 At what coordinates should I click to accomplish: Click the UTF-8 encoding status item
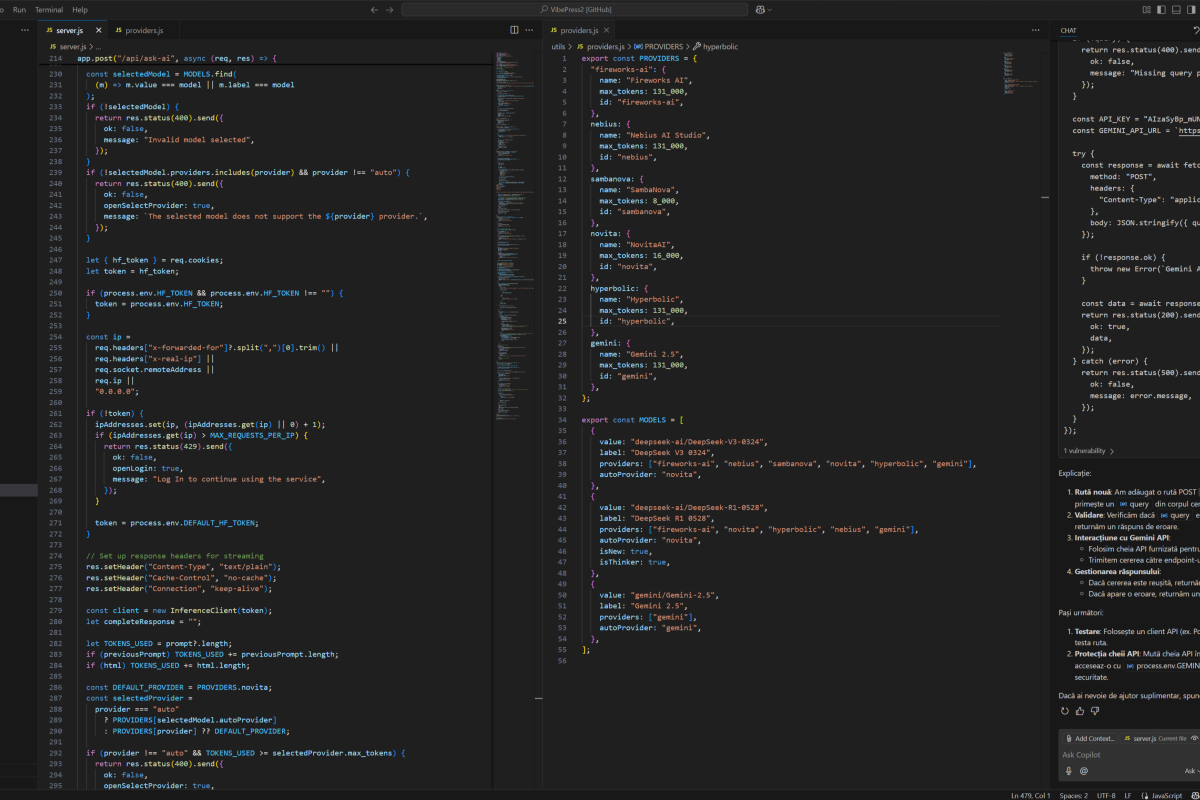pos(1105,795)
